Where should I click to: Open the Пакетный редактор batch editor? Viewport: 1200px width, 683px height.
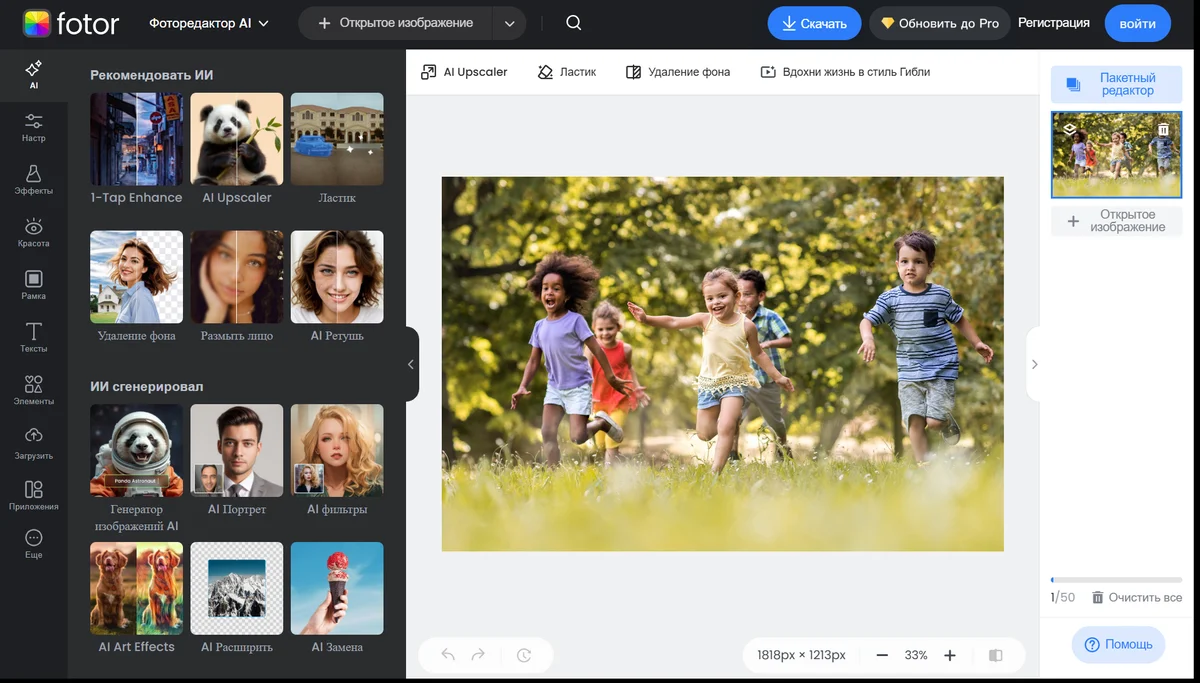point(1116,84)
